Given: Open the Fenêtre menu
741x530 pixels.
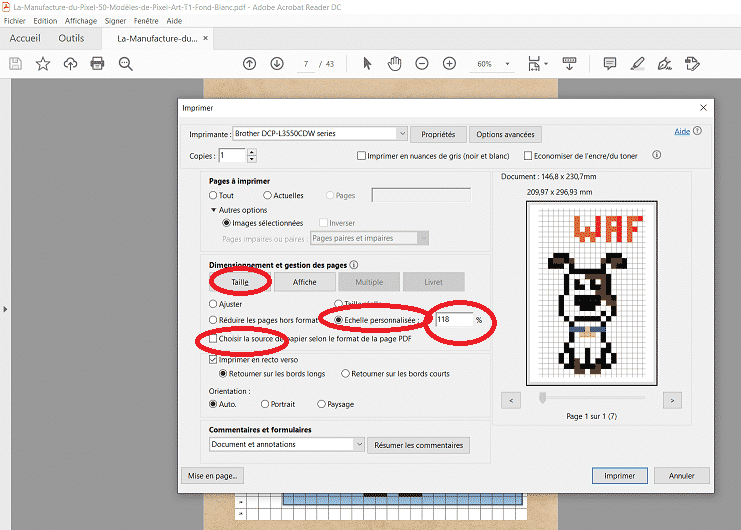Looking at the screenshot, I should pos(146,21).
